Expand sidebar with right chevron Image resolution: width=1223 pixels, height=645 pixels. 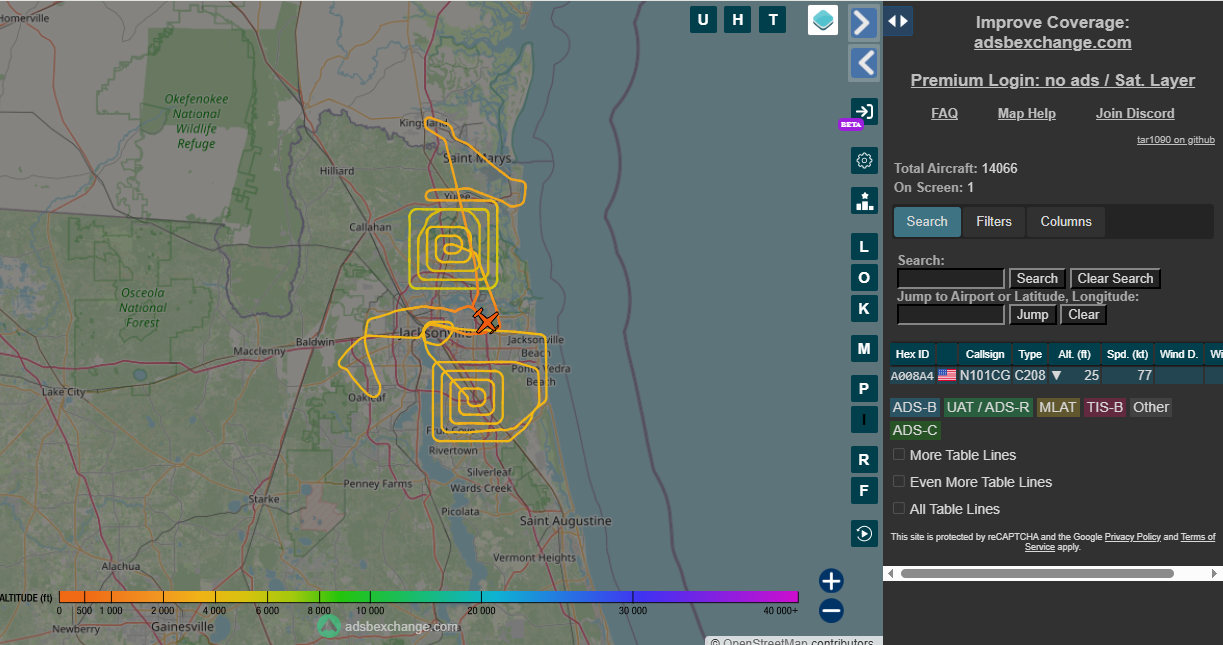[864, 22]
